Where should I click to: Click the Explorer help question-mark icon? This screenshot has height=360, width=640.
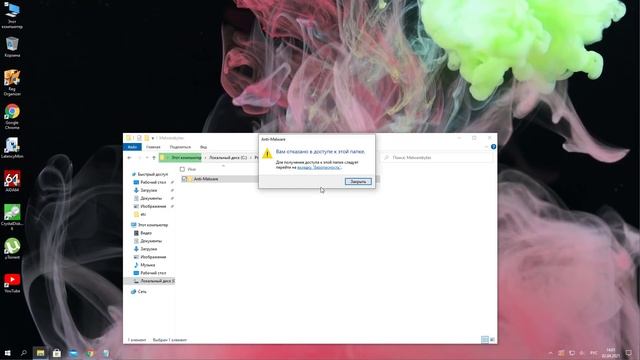click(x=493, y=147)
